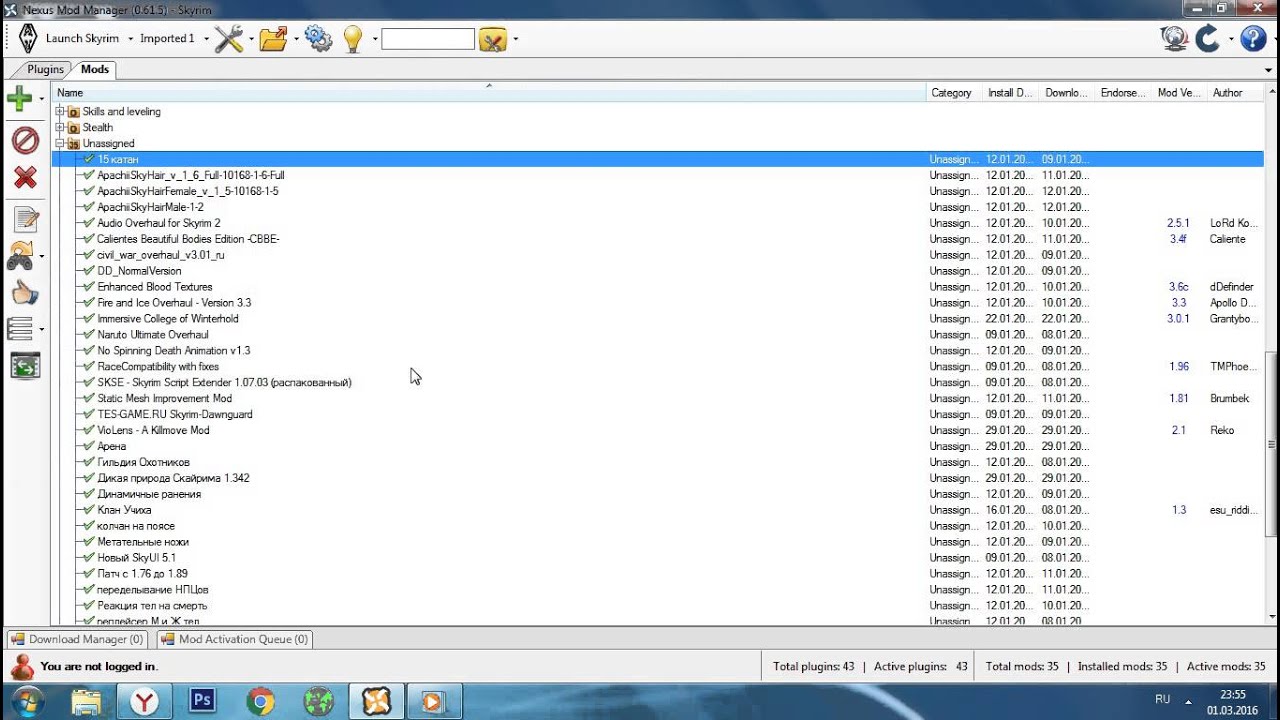Click the circular arrow update icon top right

(1209, 39)
